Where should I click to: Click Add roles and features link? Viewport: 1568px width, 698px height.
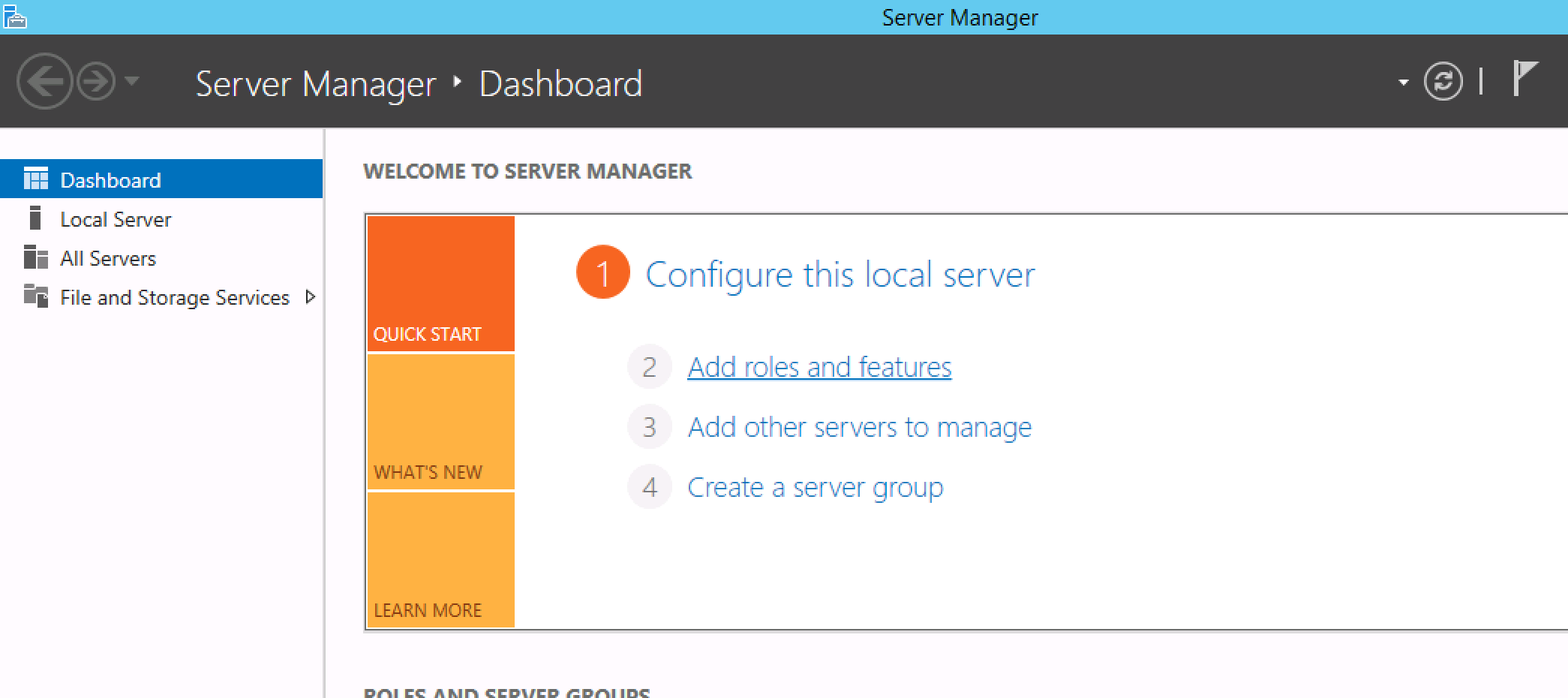click(x=819, y=367)
